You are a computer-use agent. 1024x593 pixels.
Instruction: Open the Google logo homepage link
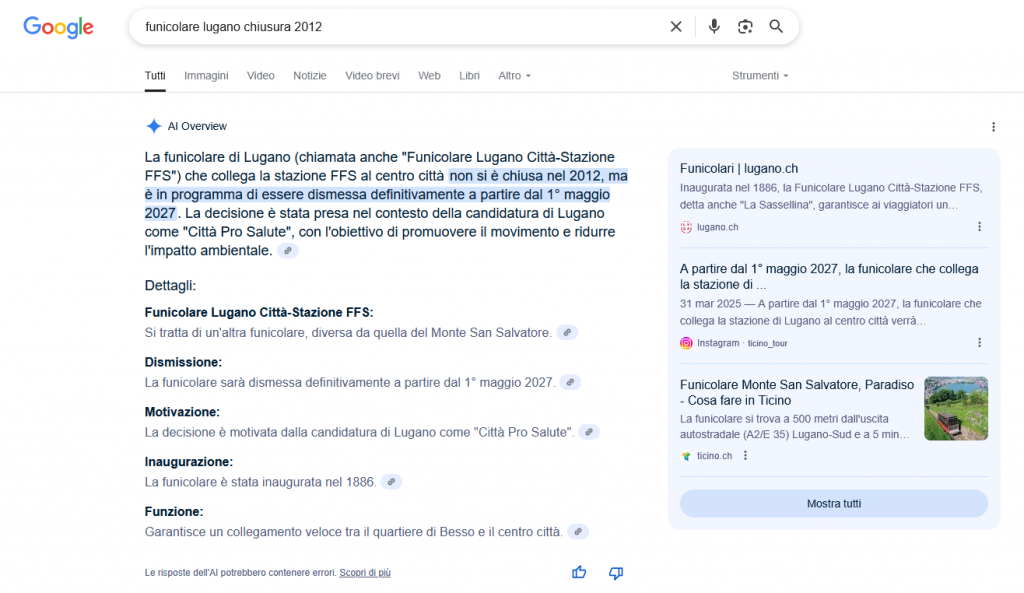point(59,27)
